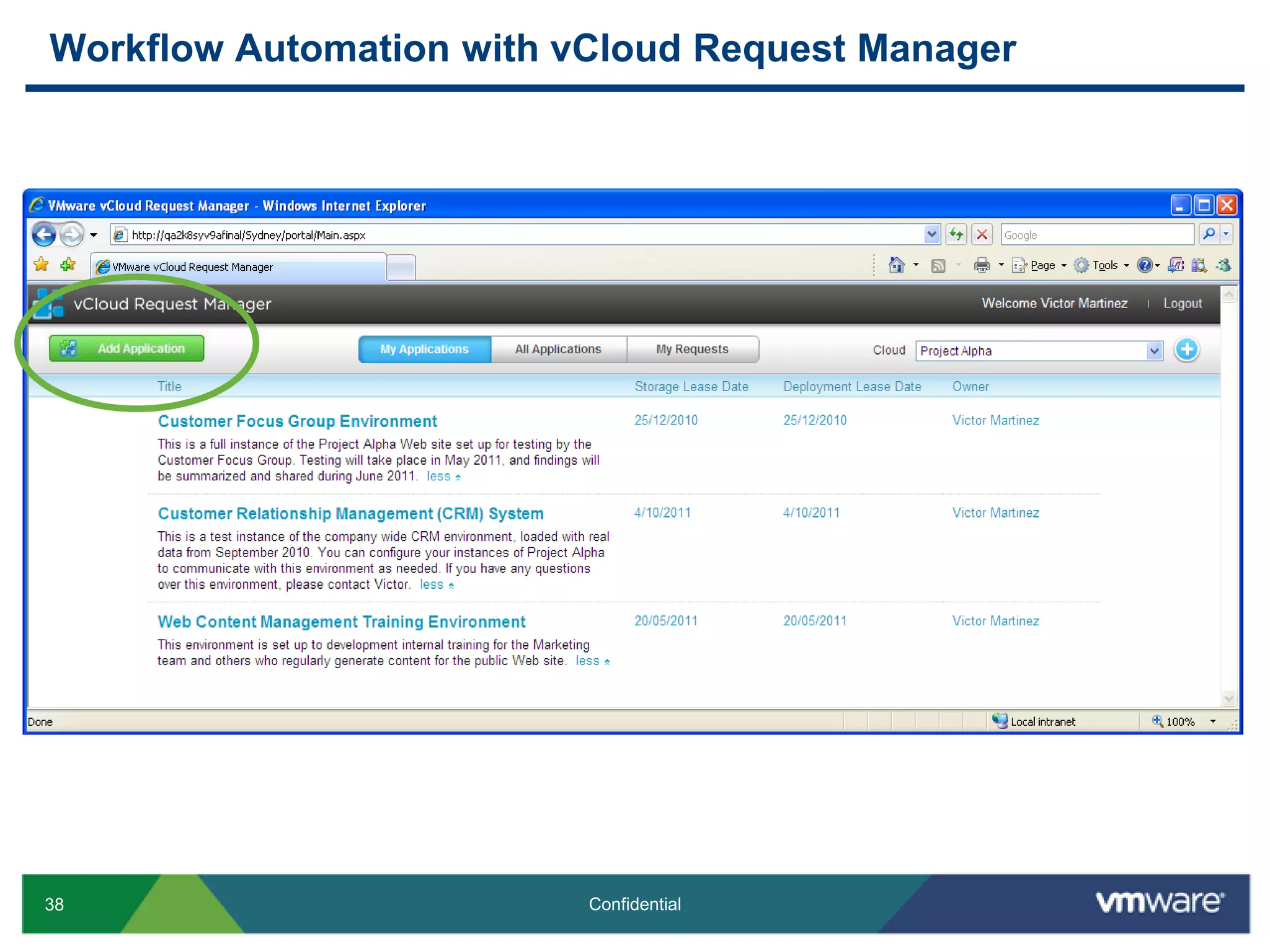Click the Favorites star icon
This screenshot has width=1270, height=952.
[x=42, y=265]
